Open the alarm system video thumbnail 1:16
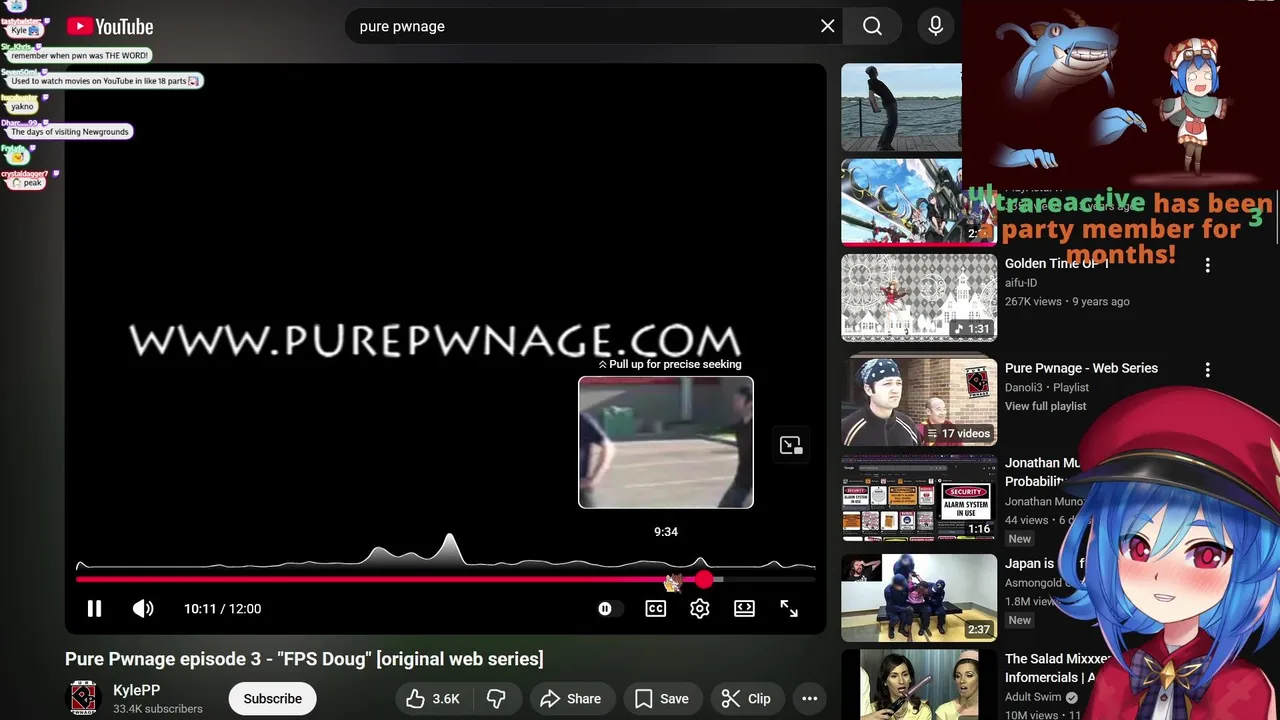 point(919,499)
